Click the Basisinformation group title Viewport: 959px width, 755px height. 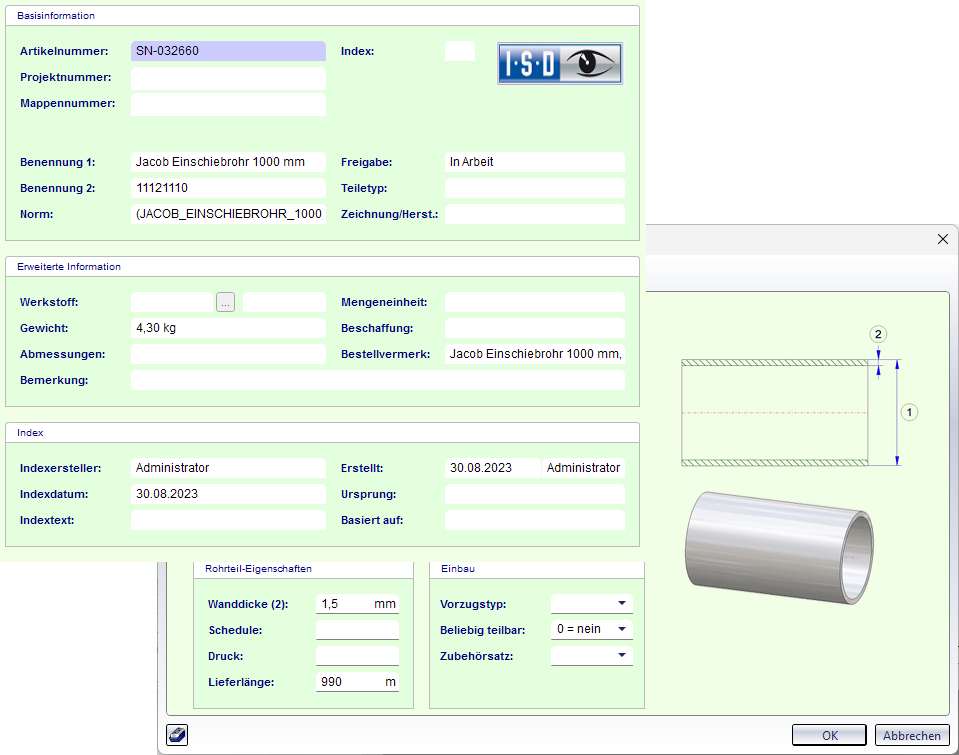coord(56,16)
